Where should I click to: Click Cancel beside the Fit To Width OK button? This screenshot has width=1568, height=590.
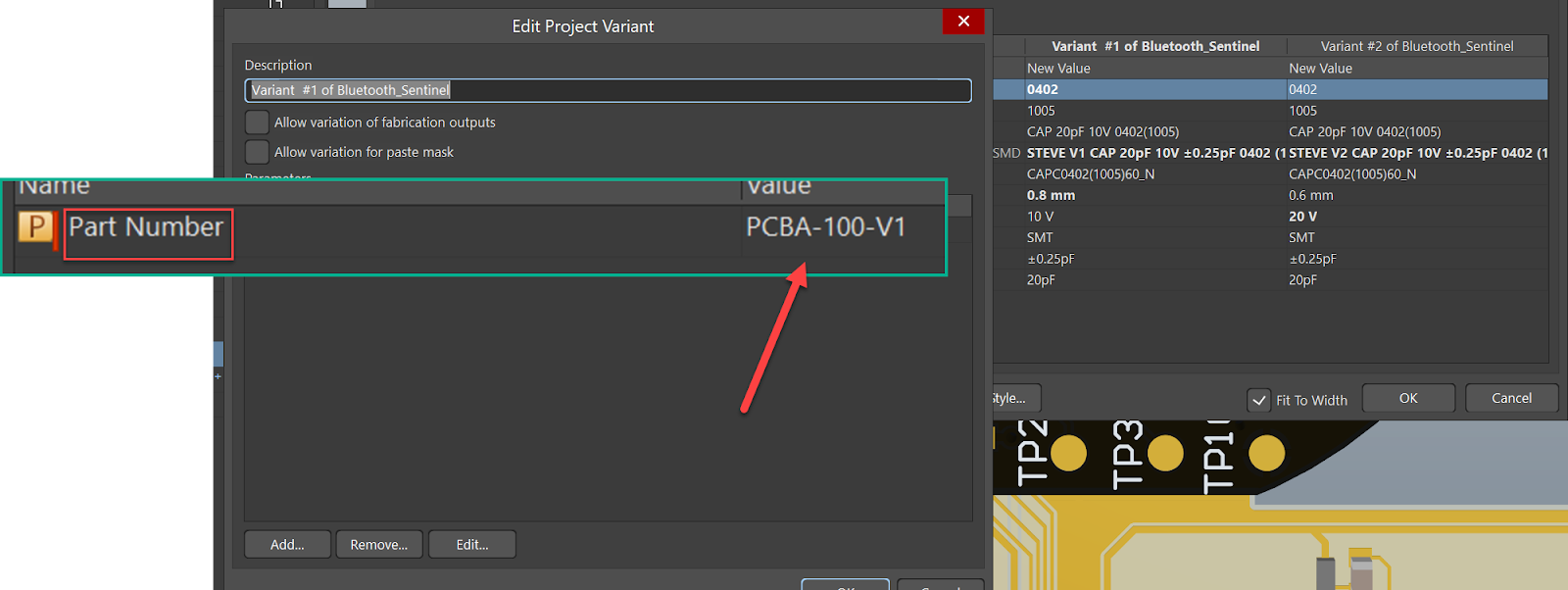[1511, 398]
